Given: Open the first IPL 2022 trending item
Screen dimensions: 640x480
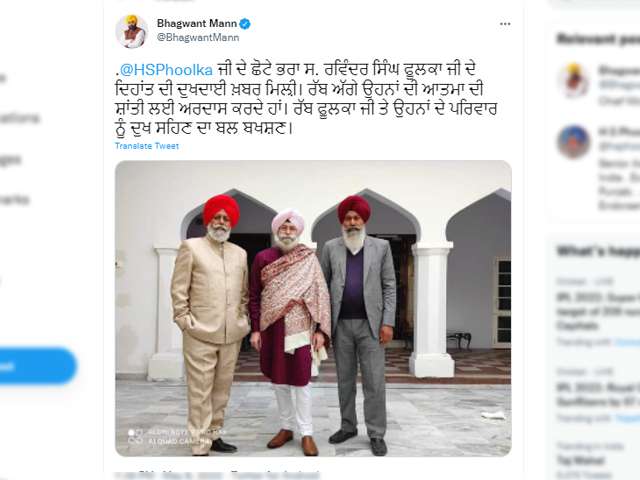Looking at the screenshot, I should 598,313.
